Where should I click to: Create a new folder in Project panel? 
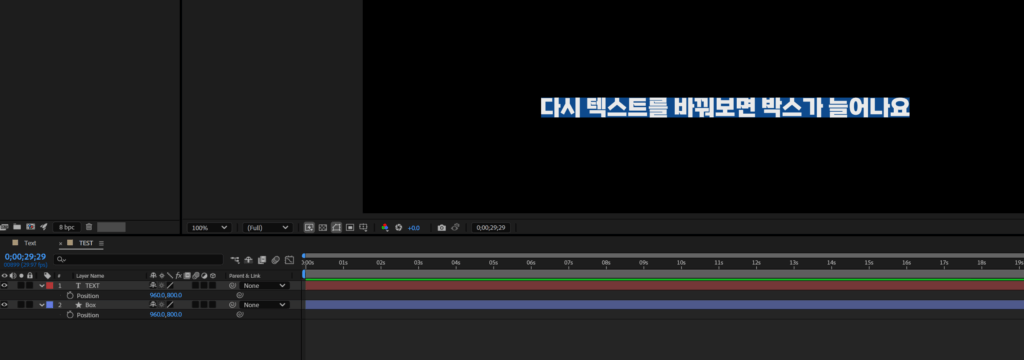[17, 227]
